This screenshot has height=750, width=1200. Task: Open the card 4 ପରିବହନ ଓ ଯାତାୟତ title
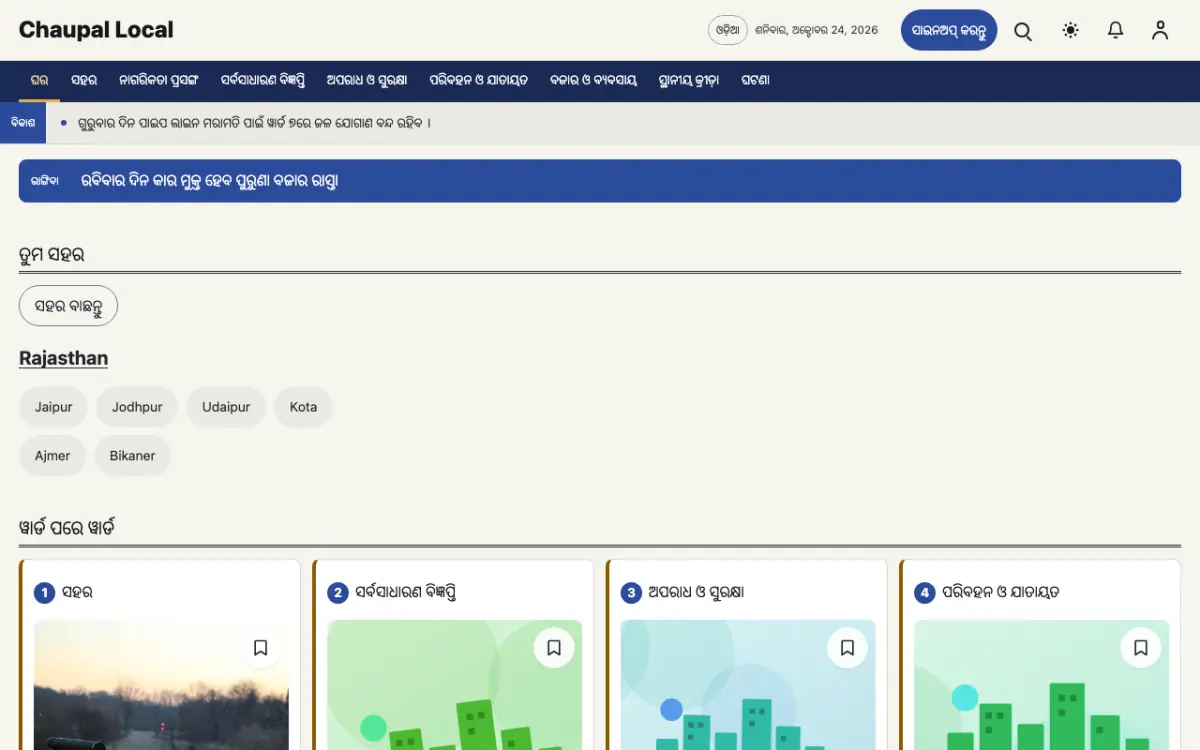coord(1001,592)
